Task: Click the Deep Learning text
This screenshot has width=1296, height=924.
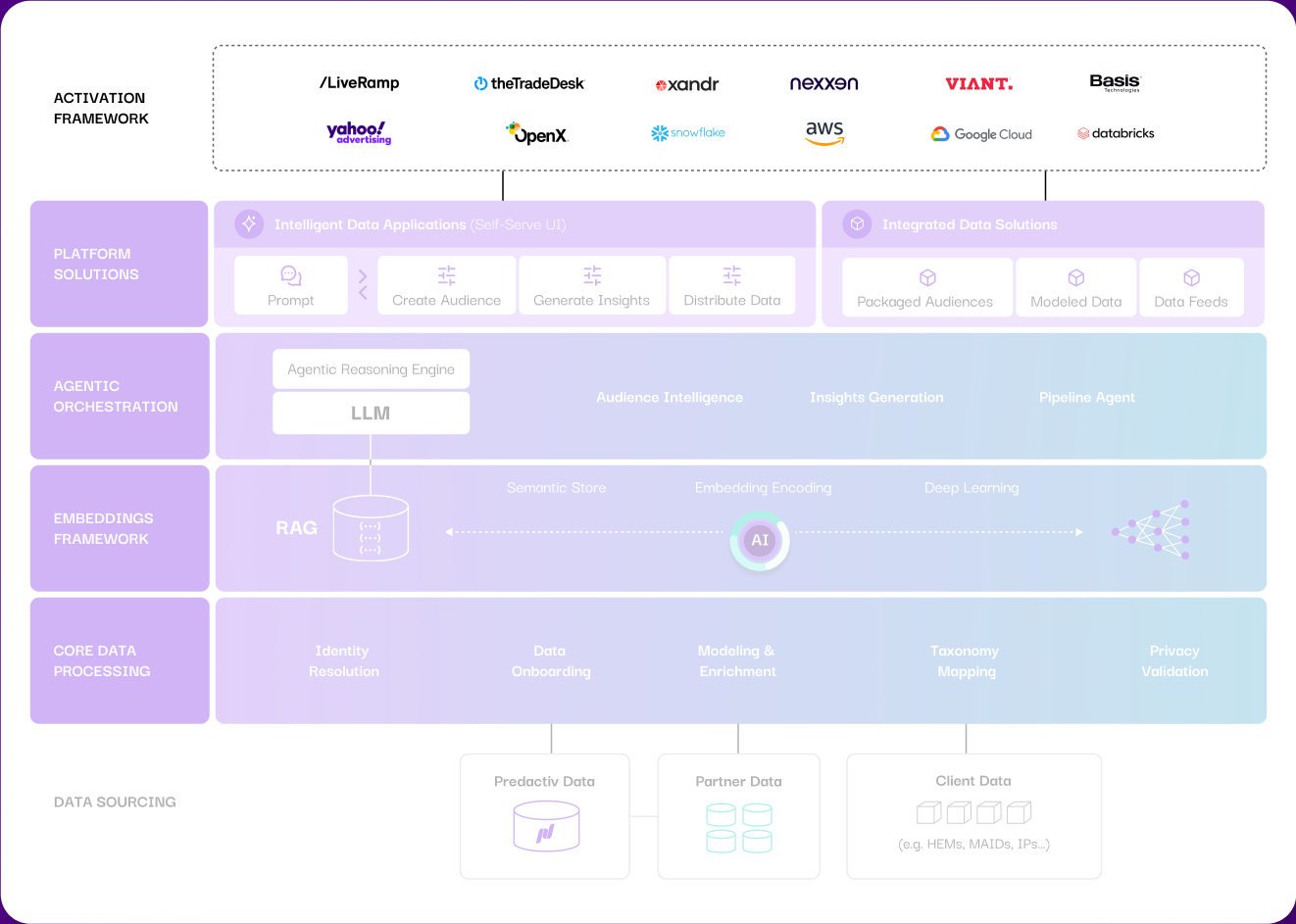Action: 972,487
